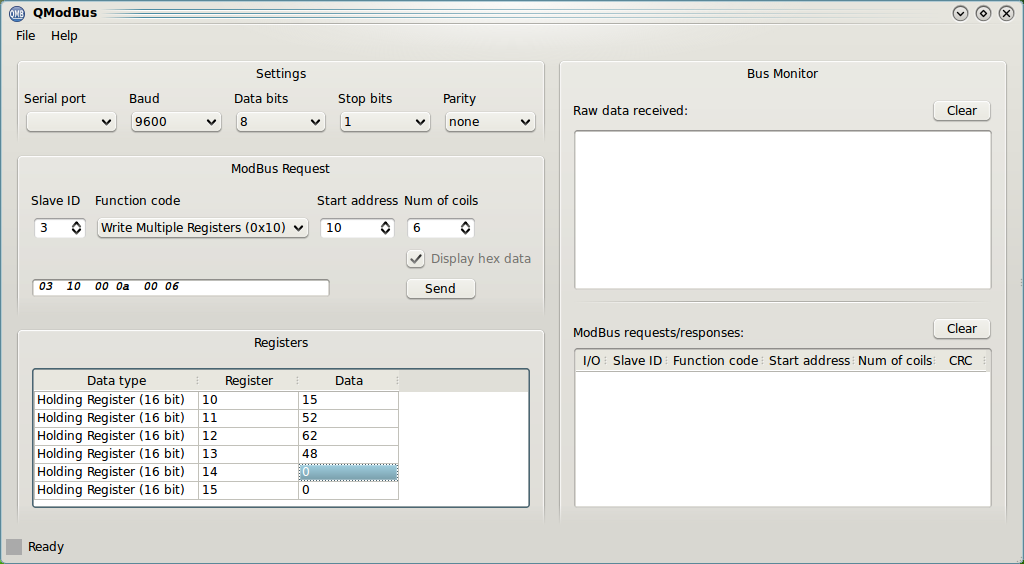This screenshot has width=1024, height=564.
Task: Select the data cell for register 13
Action: point(348,454)
